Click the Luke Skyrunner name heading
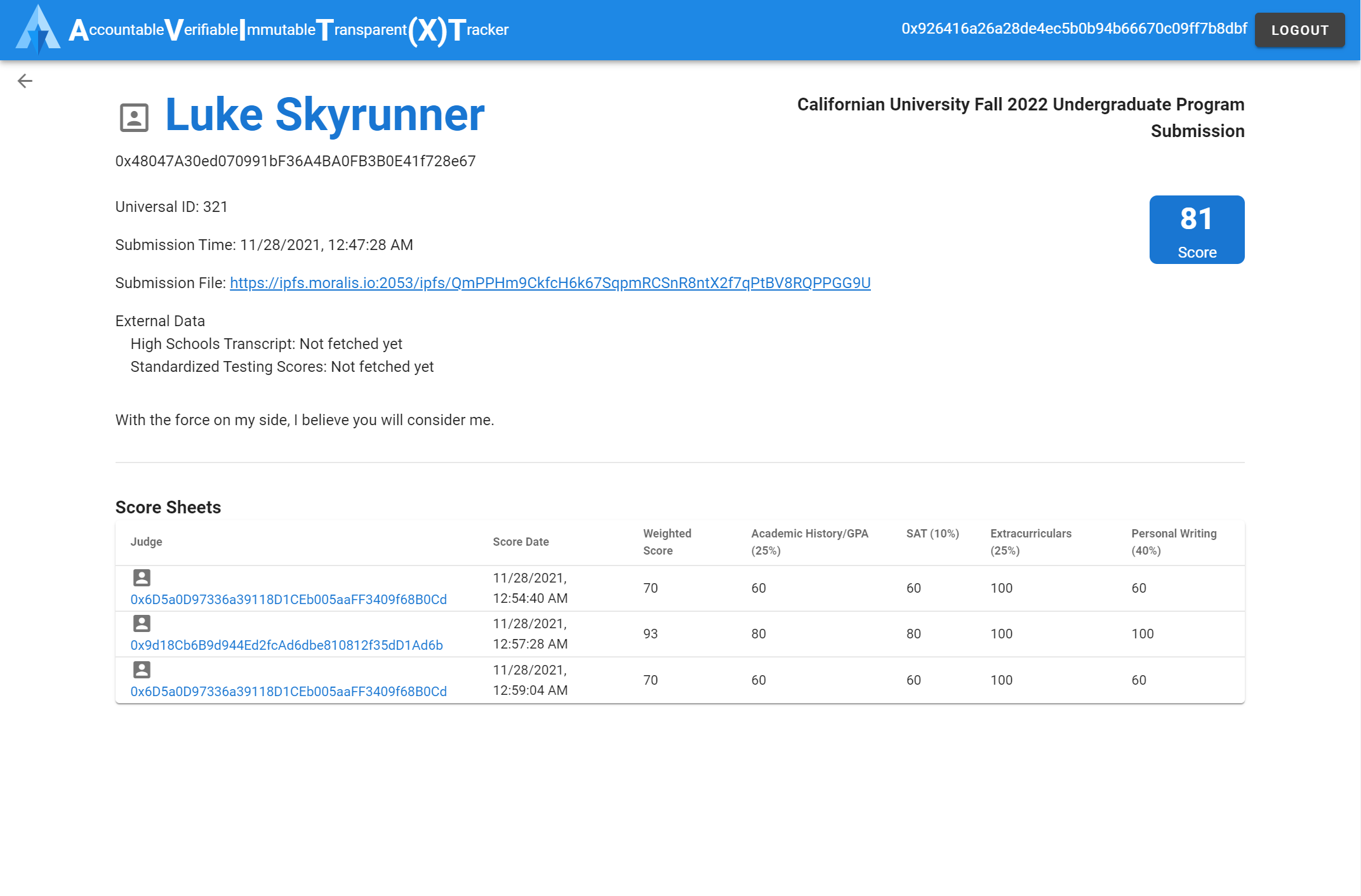Image resolution: width=1361 pixels, height=896 pixels. pos(324,115)
